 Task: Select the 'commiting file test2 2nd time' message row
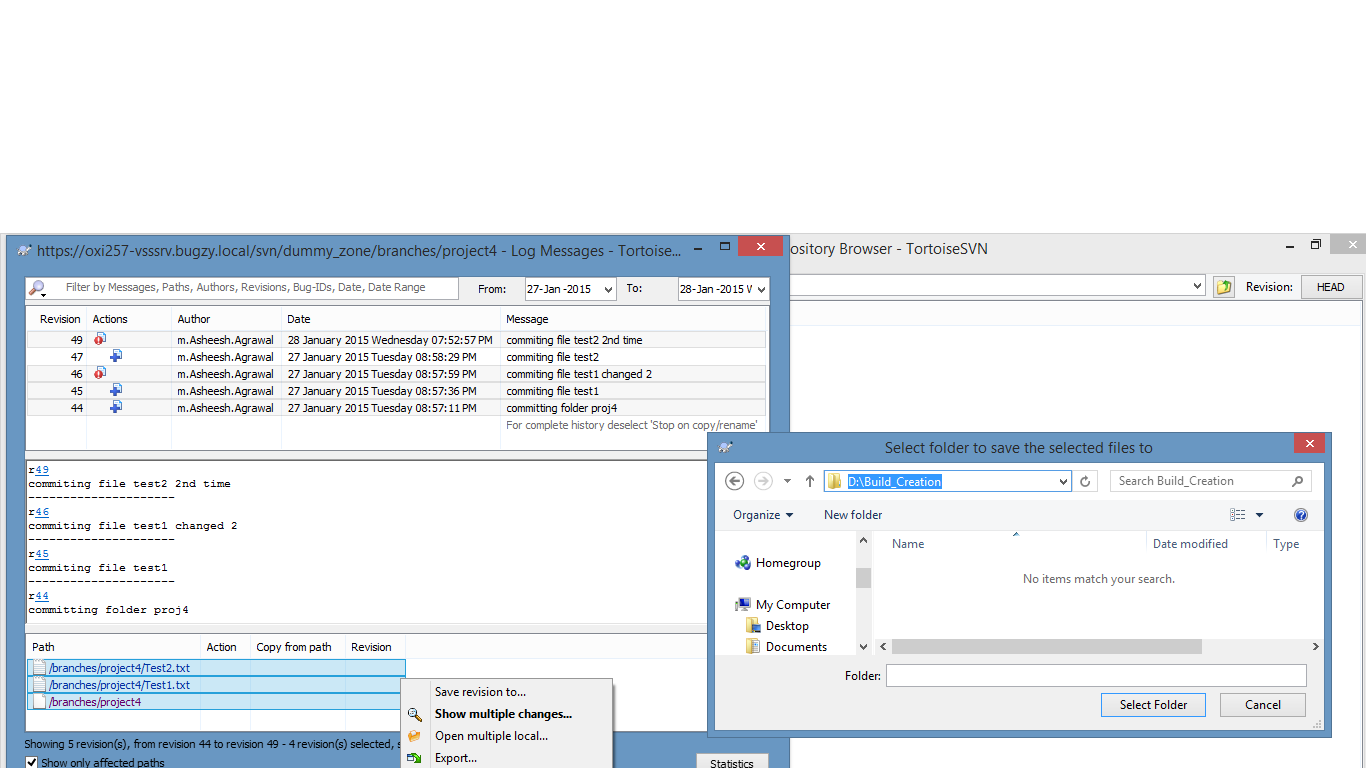397,340
